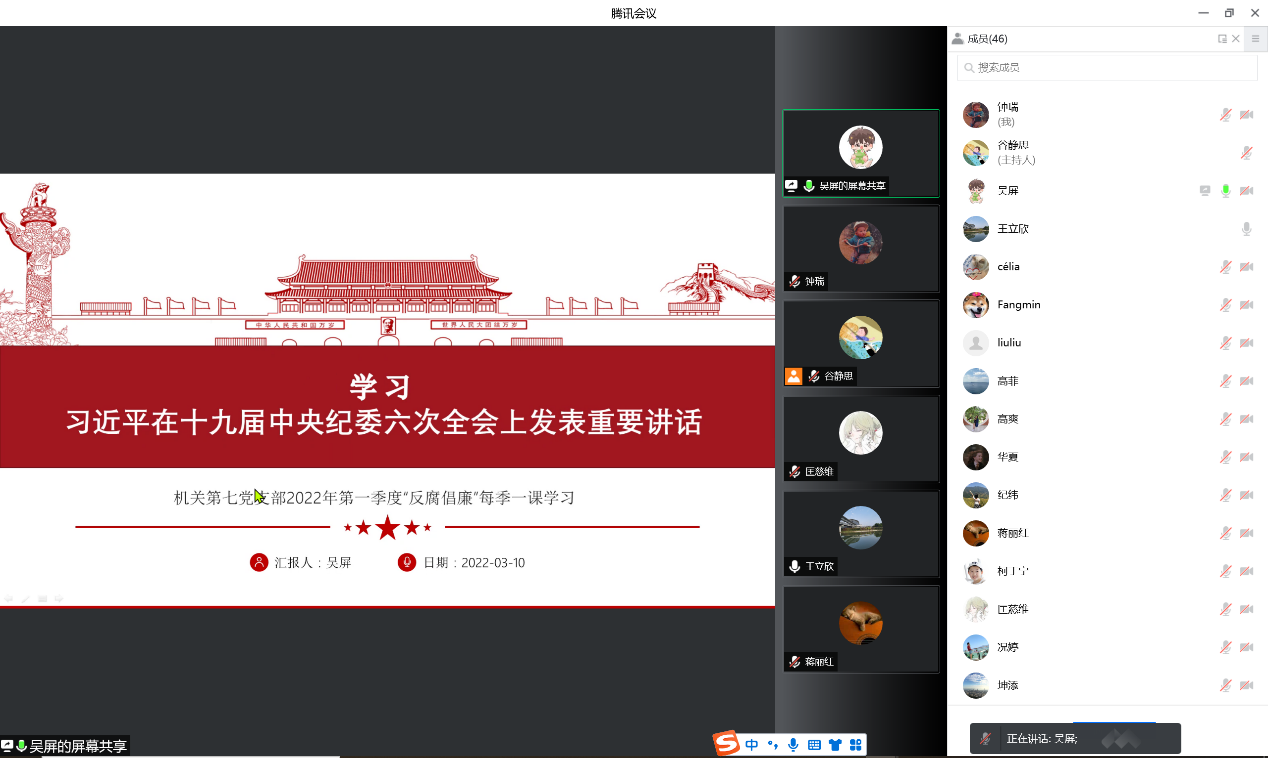Open Sogou voice input tool
The image size is (1268, 758).
pos(793,744)
